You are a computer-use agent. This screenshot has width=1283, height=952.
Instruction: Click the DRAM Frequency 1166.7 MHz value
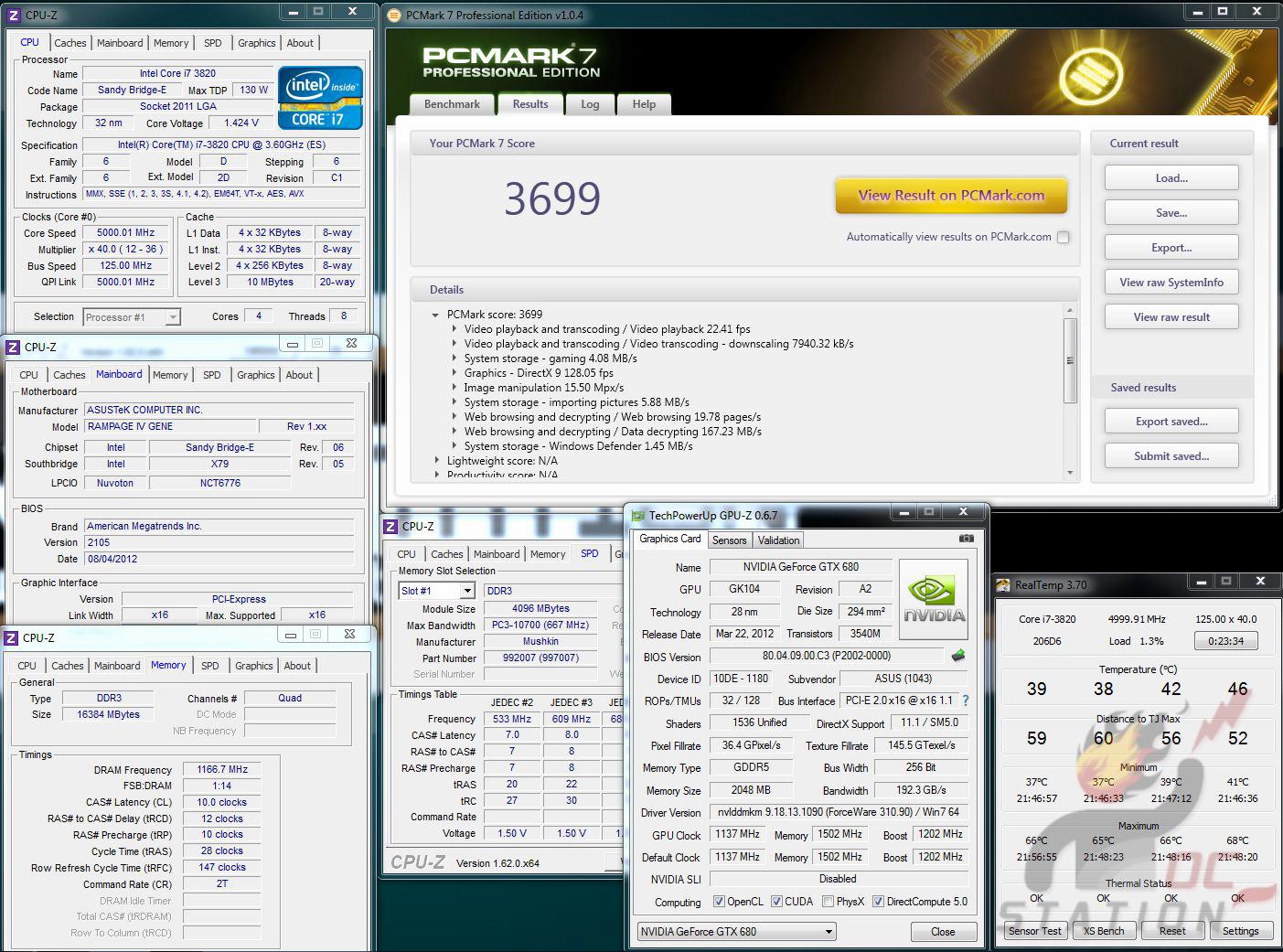pos(222,770)
